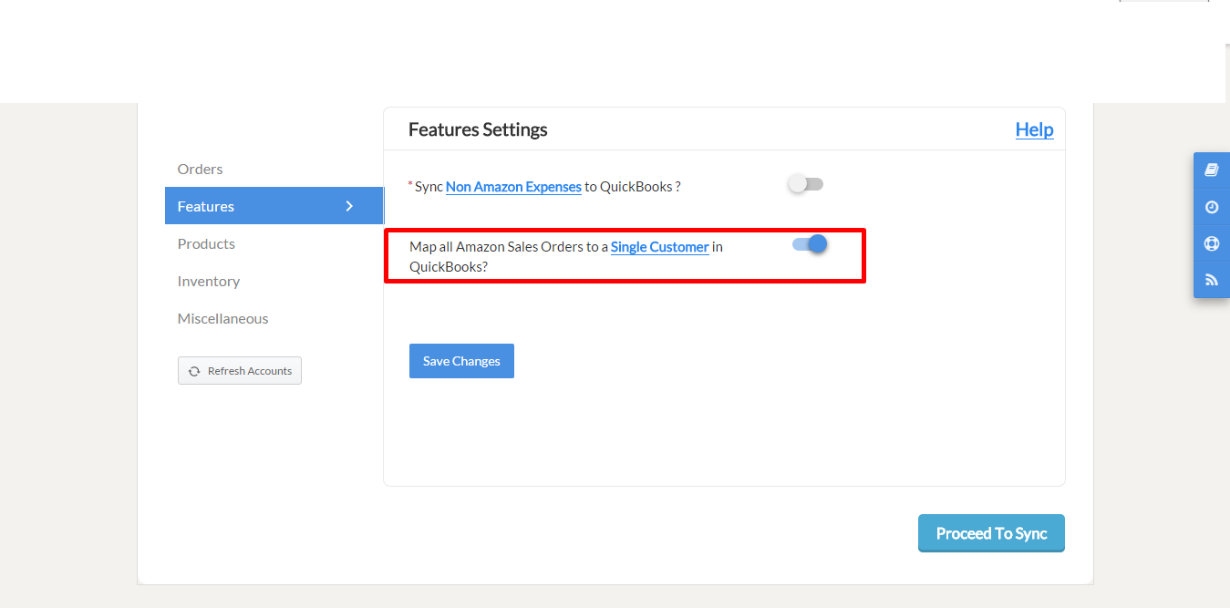Click the Features Settings heading text
Image resolution: width=1230 pixels, height=608 pixels.
[478, 130]
